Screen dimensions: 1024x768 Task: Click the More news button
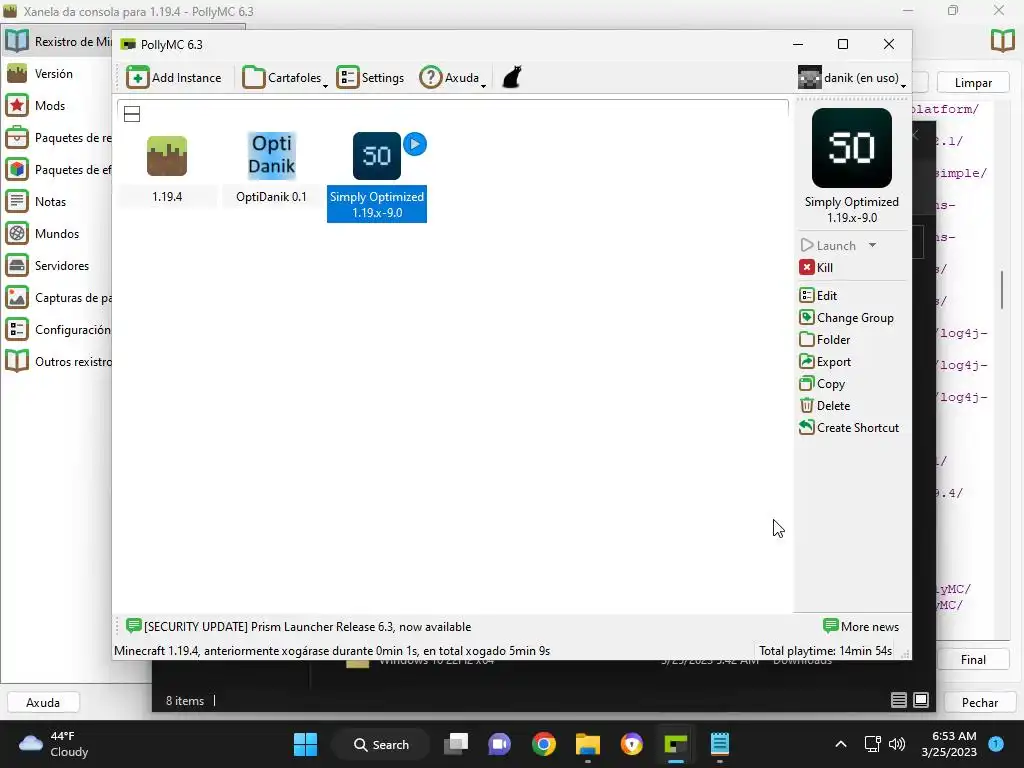coord(861,627)
